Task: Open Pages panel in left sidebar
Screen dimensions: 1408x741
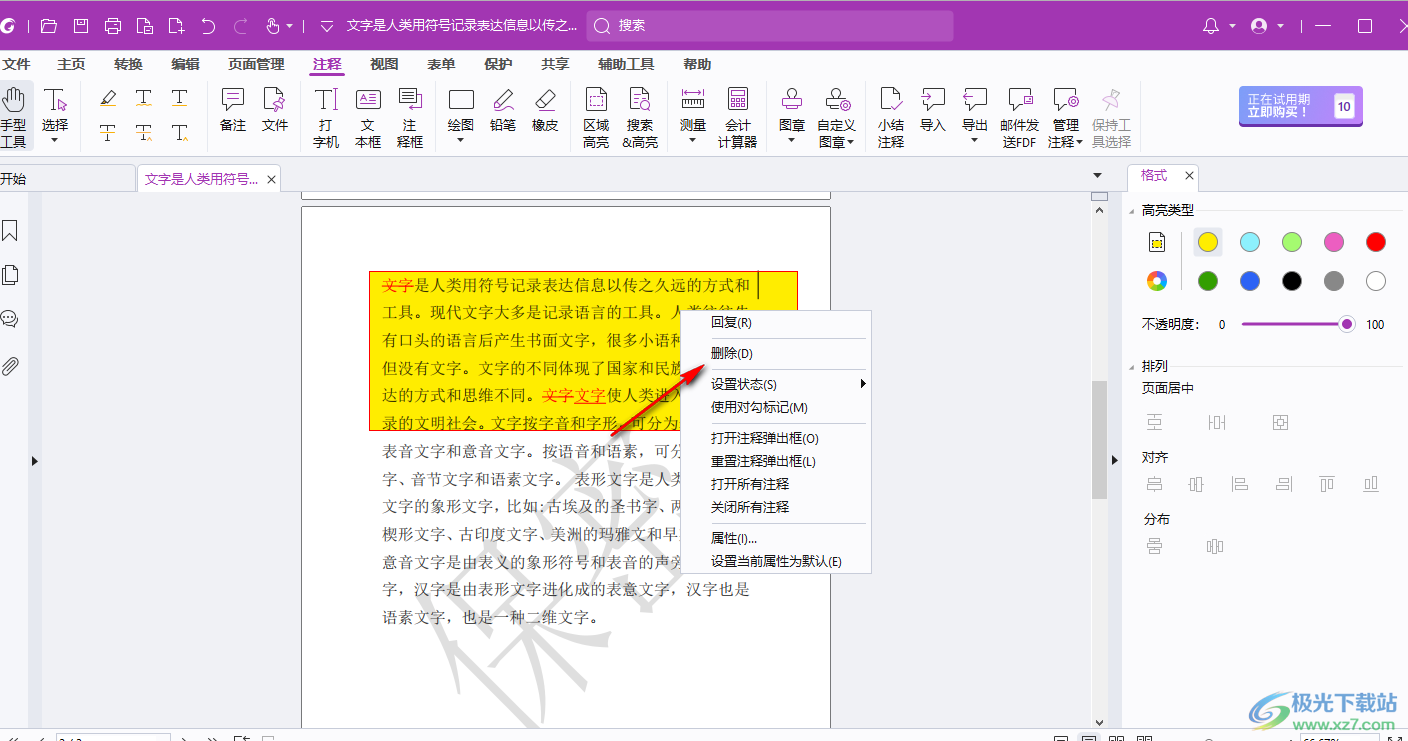Action: pyautogui.click(x=10, y=275)
